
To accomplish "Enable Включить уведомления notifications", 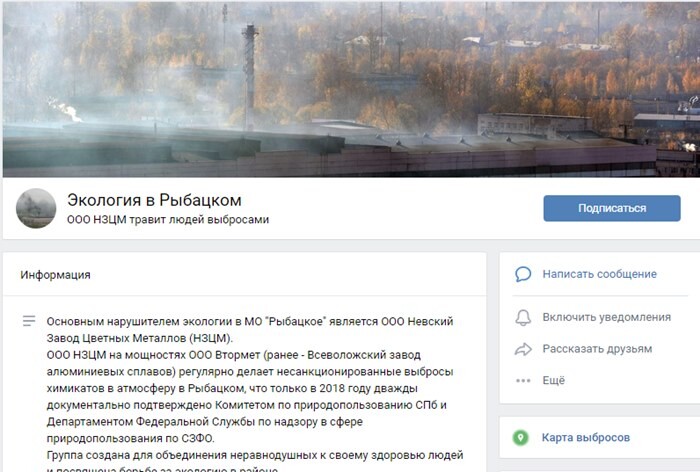I will coord(606,317).
